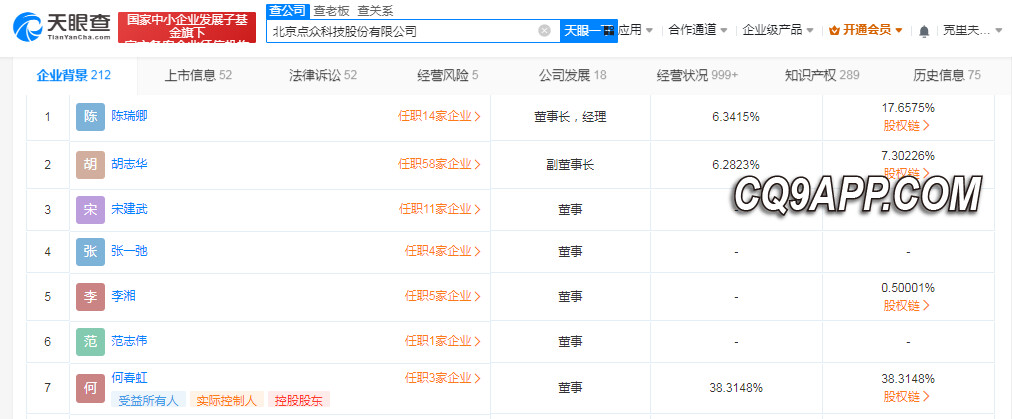Open 李湘 avatar tile
Viewport: 1012px width, 419px height.
pyautogui.click(x=90, y=297)
